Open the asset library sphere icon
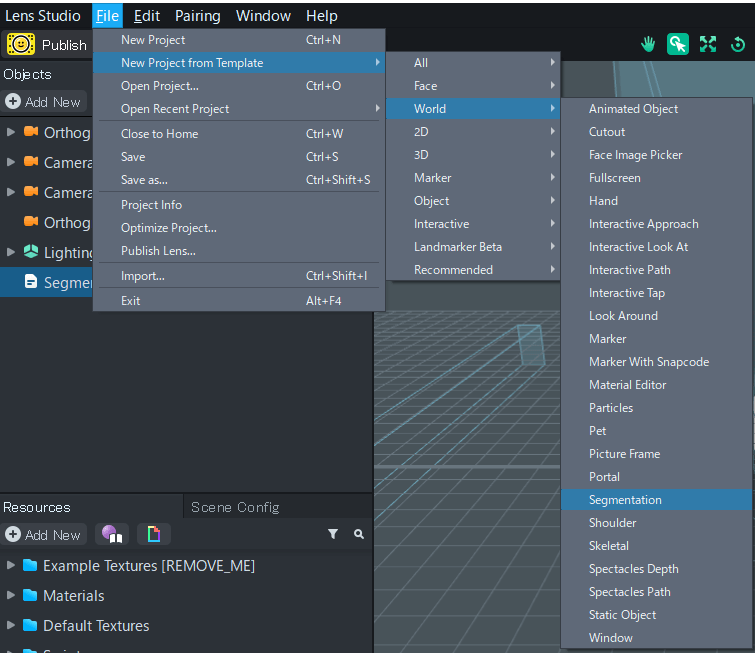Image resolution: width=755 pixels, height=653 pixels. (112, 534)
